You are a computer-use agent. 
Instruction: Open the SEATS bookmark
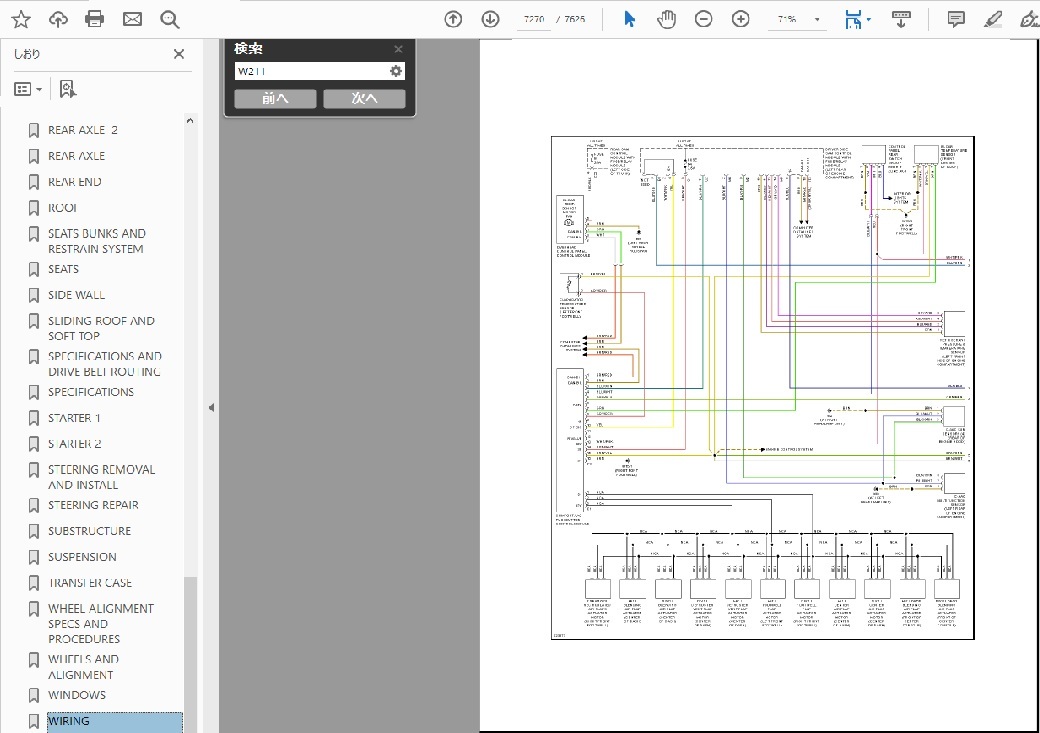pyautogui.click(x=63, y=269)
